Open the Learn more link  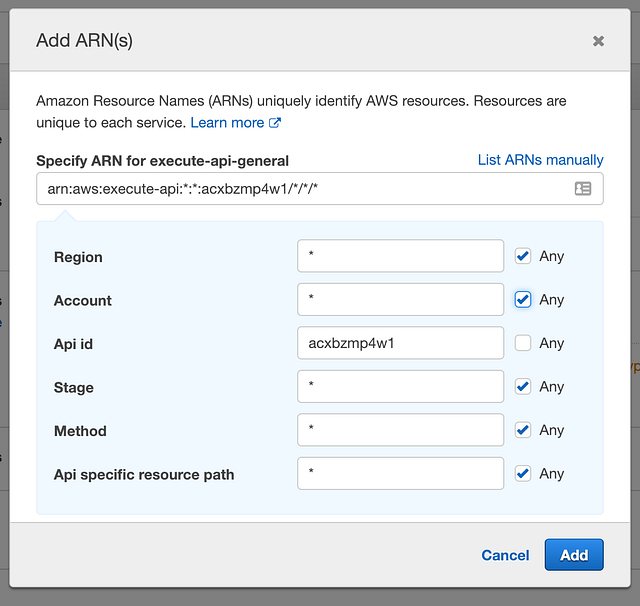point(227,123)
